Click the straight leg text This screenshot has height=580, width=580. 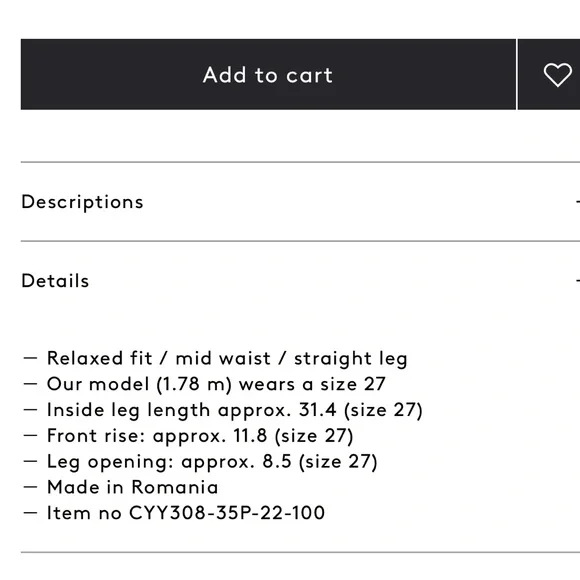[x=351, y=358]
